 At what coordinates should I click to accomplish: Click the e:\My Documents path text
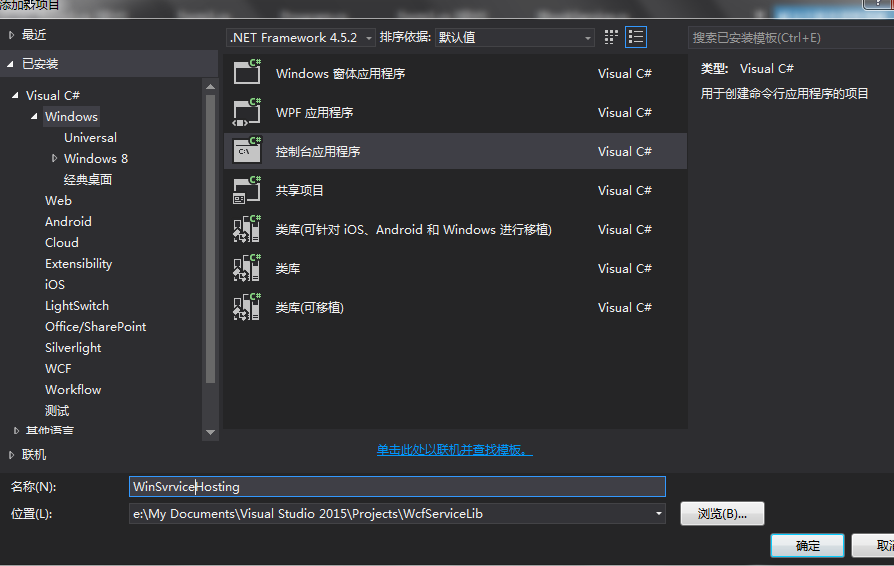(308, 514)
